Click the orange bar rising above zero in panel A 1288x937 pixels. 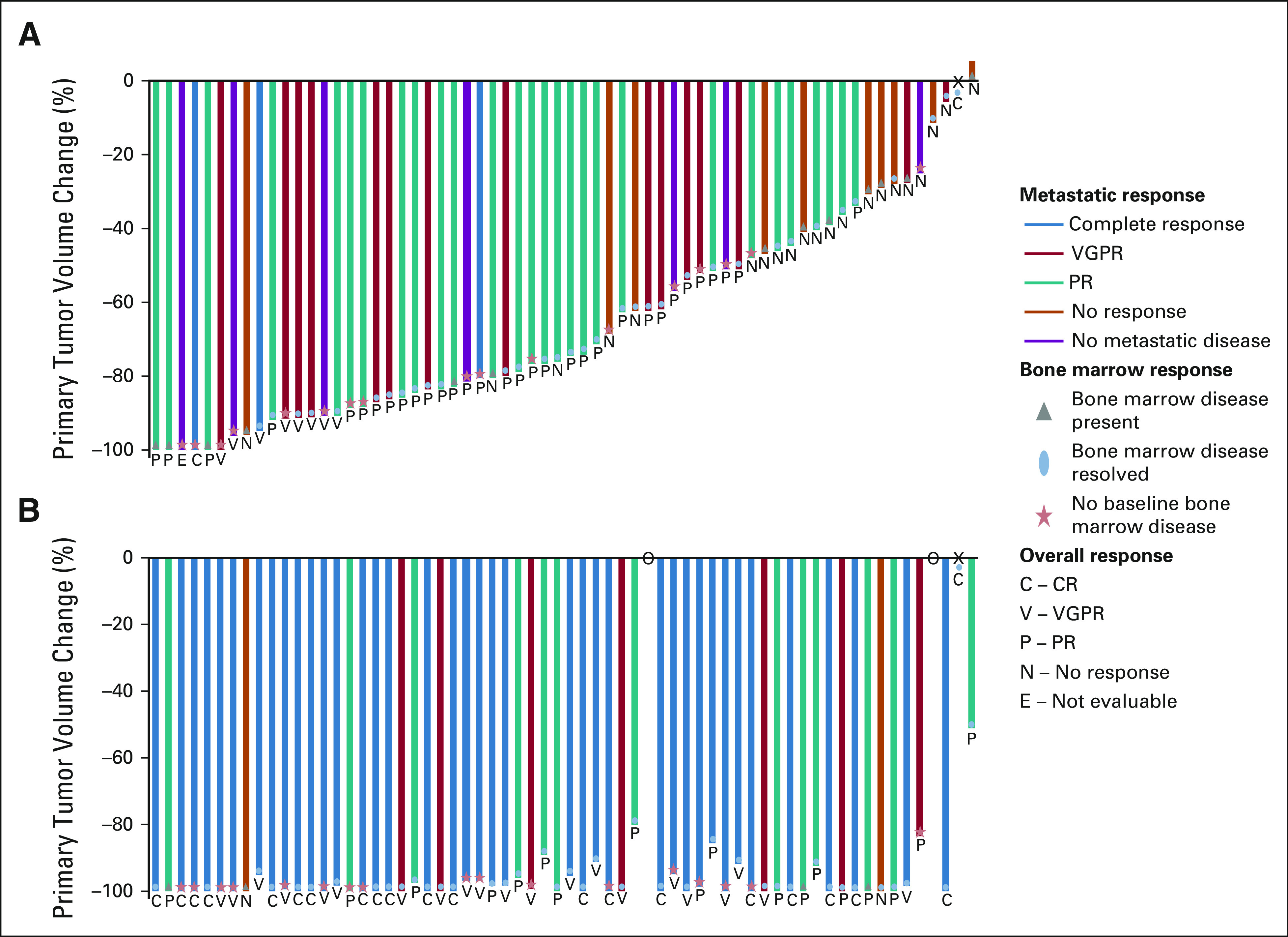pyautogui.click(x=972, y=70)
